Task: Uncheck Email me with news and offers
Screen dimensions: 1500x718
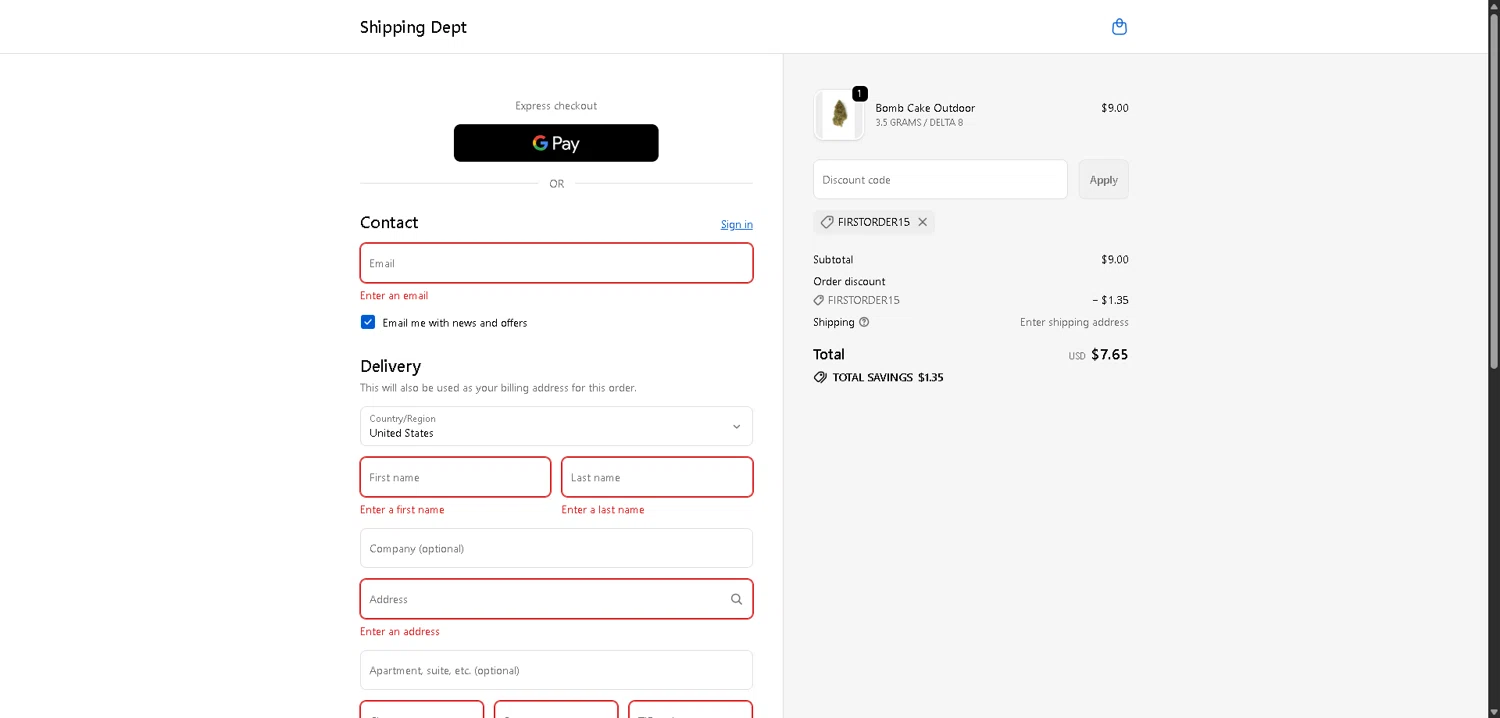Action: 368,322
